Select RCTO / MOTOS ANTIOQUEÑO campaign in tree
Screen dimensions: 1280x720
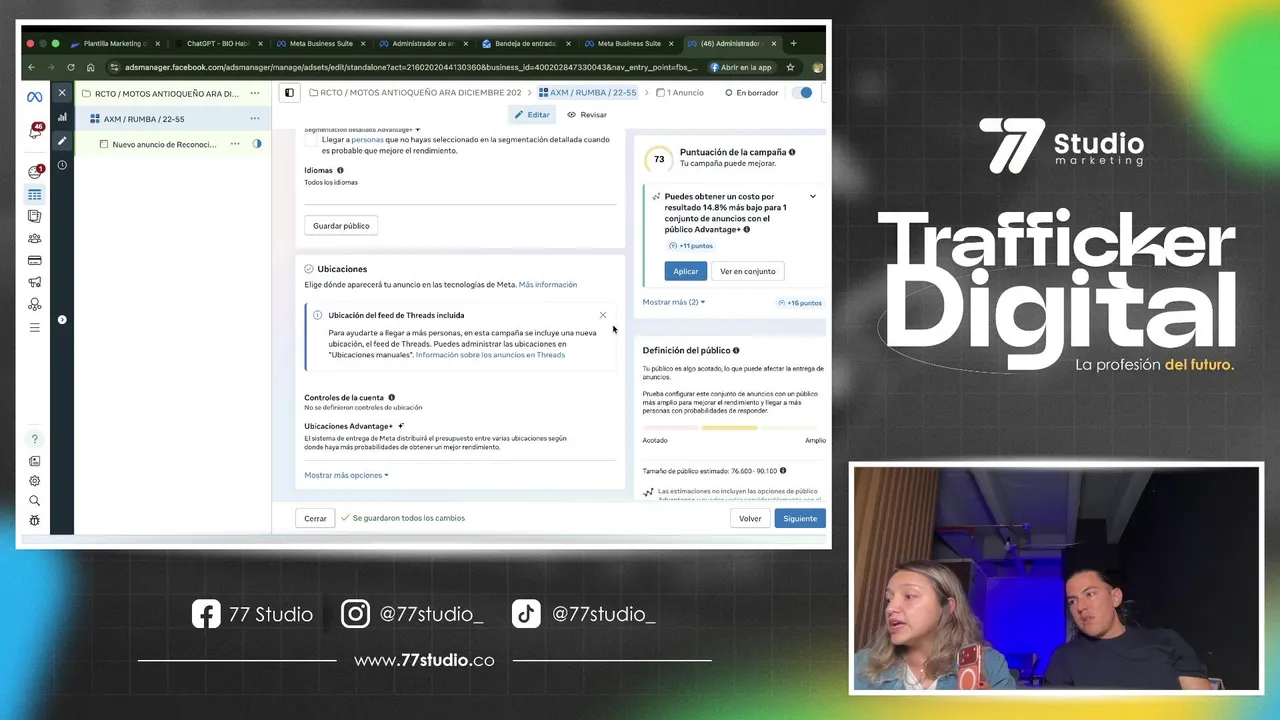(x=166, y=94)
